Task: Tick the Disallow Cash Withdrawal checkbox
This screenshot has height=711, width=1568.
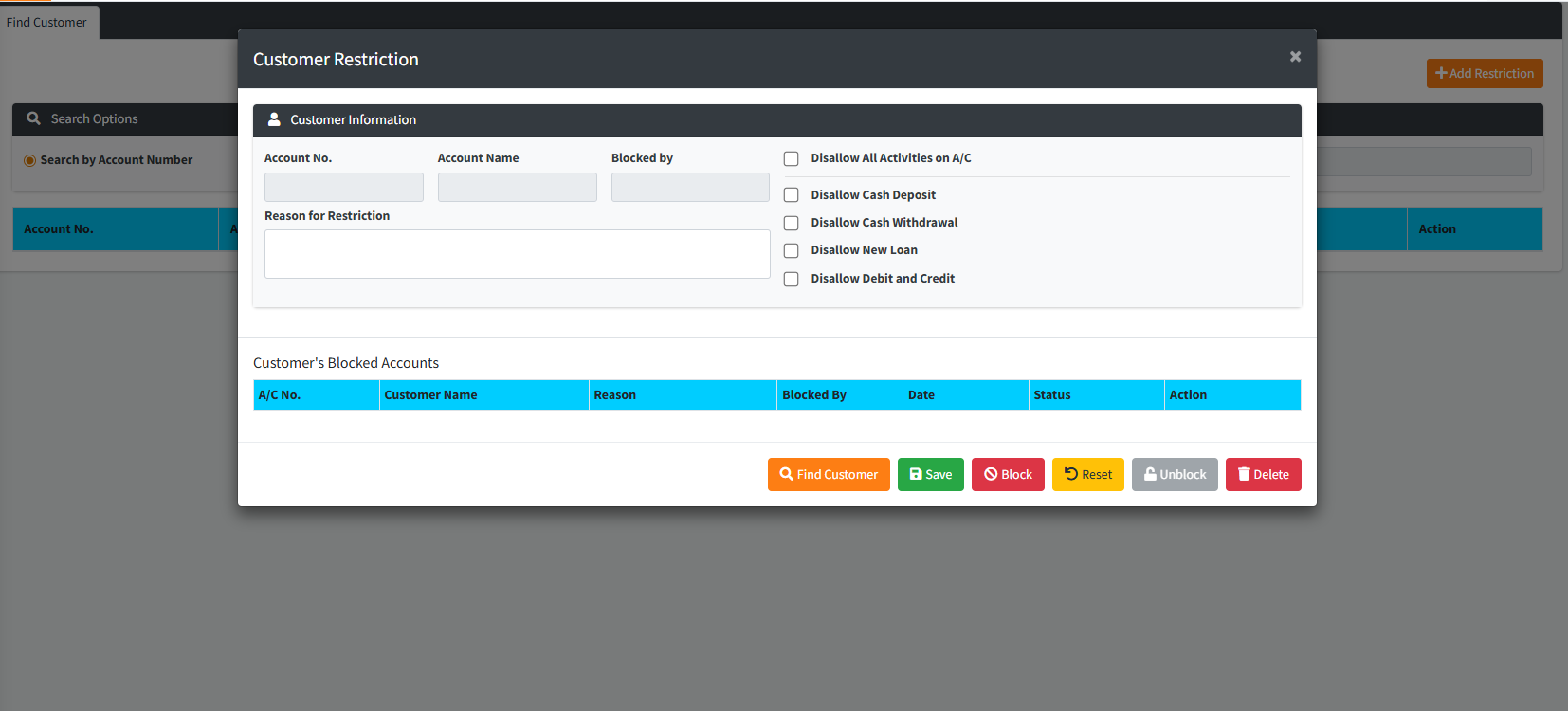Action: pyautogui.click(x=791, y=223)
